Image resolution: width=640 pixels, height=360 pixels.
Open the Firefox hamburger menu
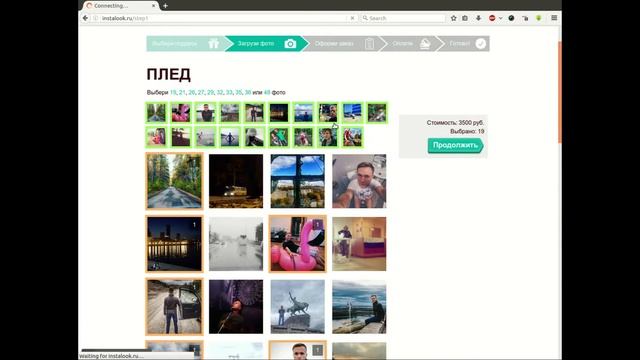(554, 18)
